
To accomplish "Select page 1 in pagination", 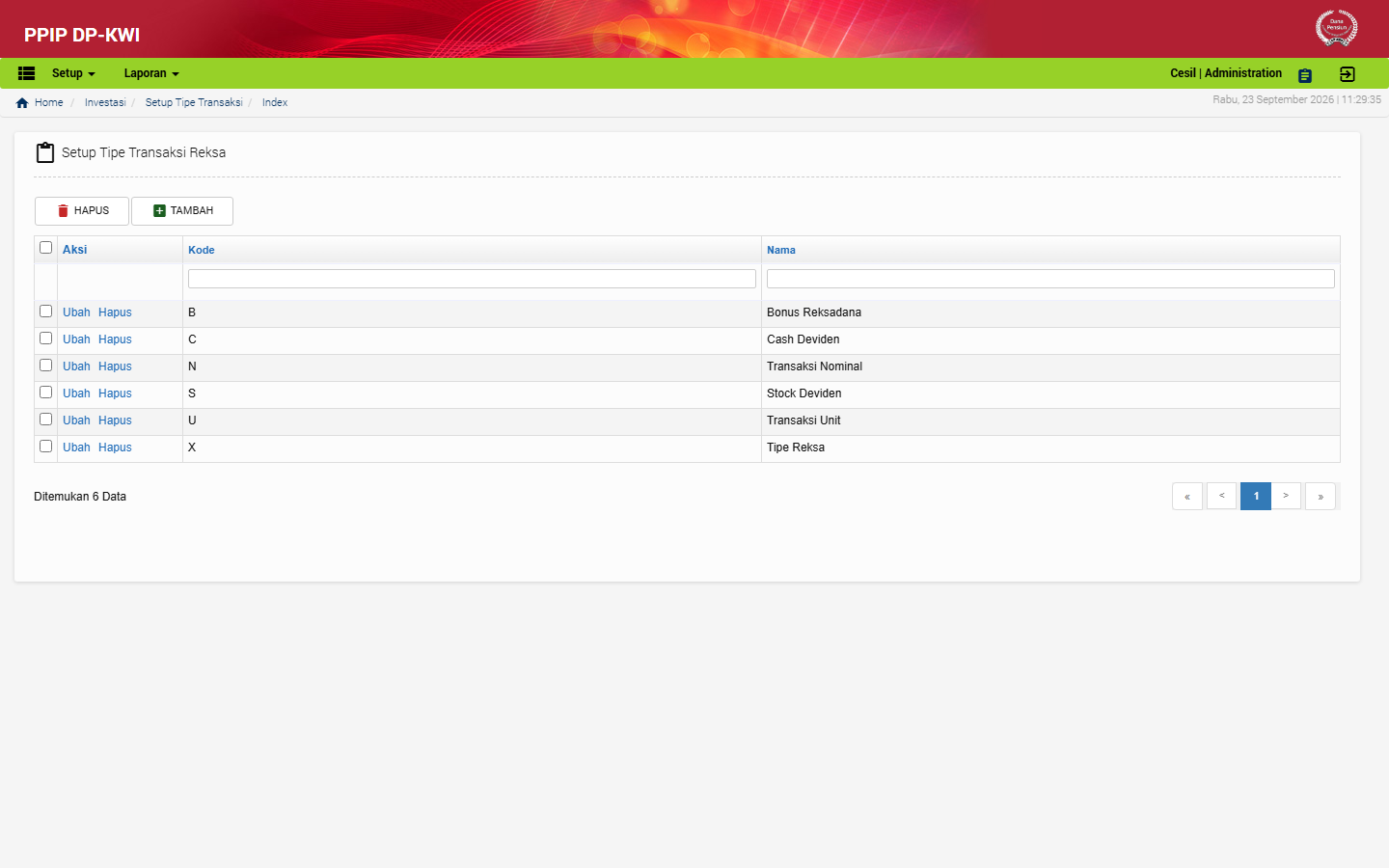I will pyautogui.click(x=1256, y=496).
